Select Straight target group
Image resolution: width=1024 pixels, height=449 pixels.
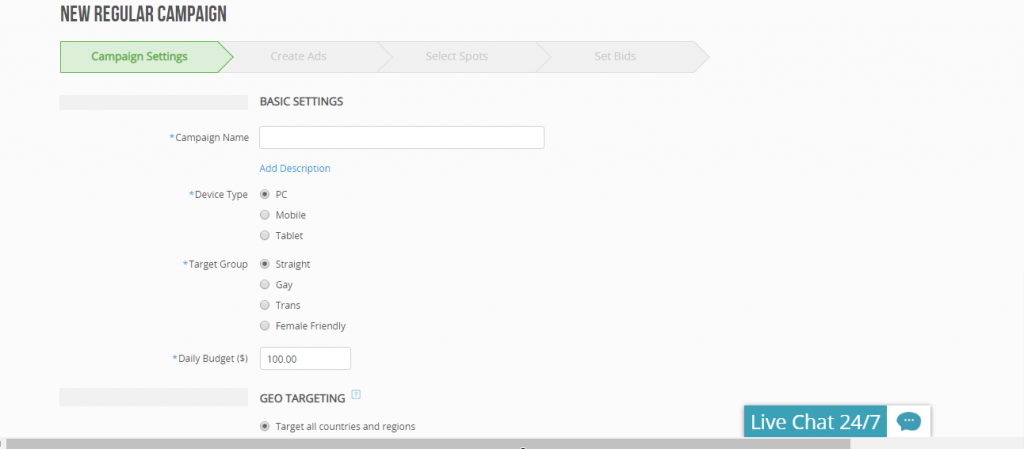(264, 264)
